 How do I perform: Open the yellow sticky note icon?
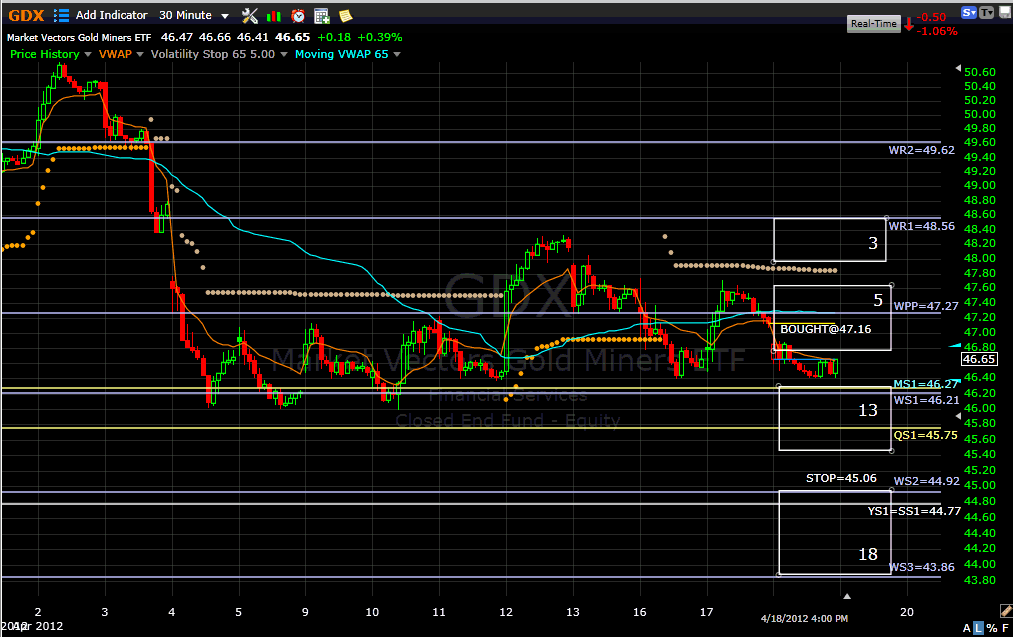(x=345, y=15)
